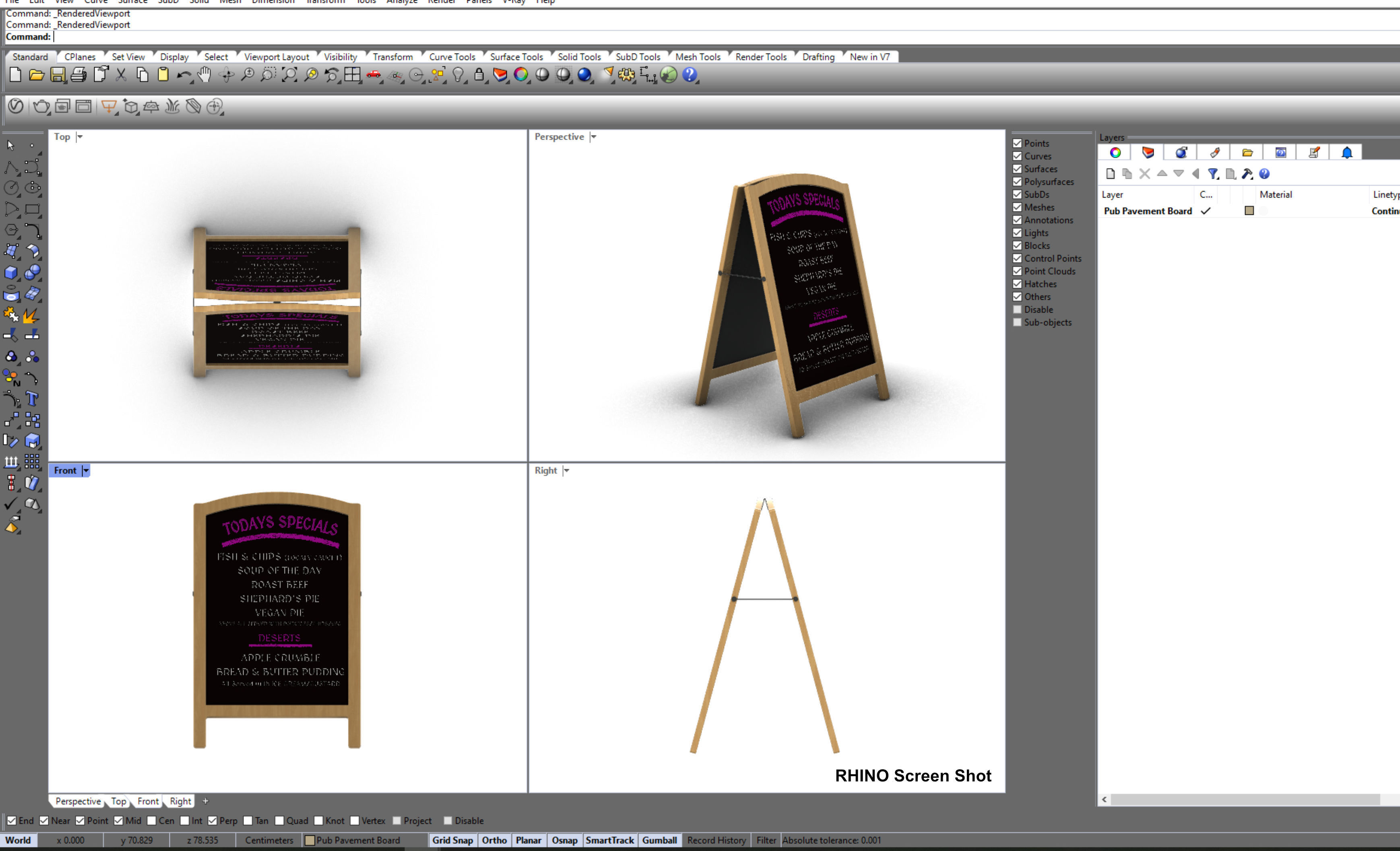Toggle the Grid Snap status button
The image size is (1400, 851).
[452, 840]
